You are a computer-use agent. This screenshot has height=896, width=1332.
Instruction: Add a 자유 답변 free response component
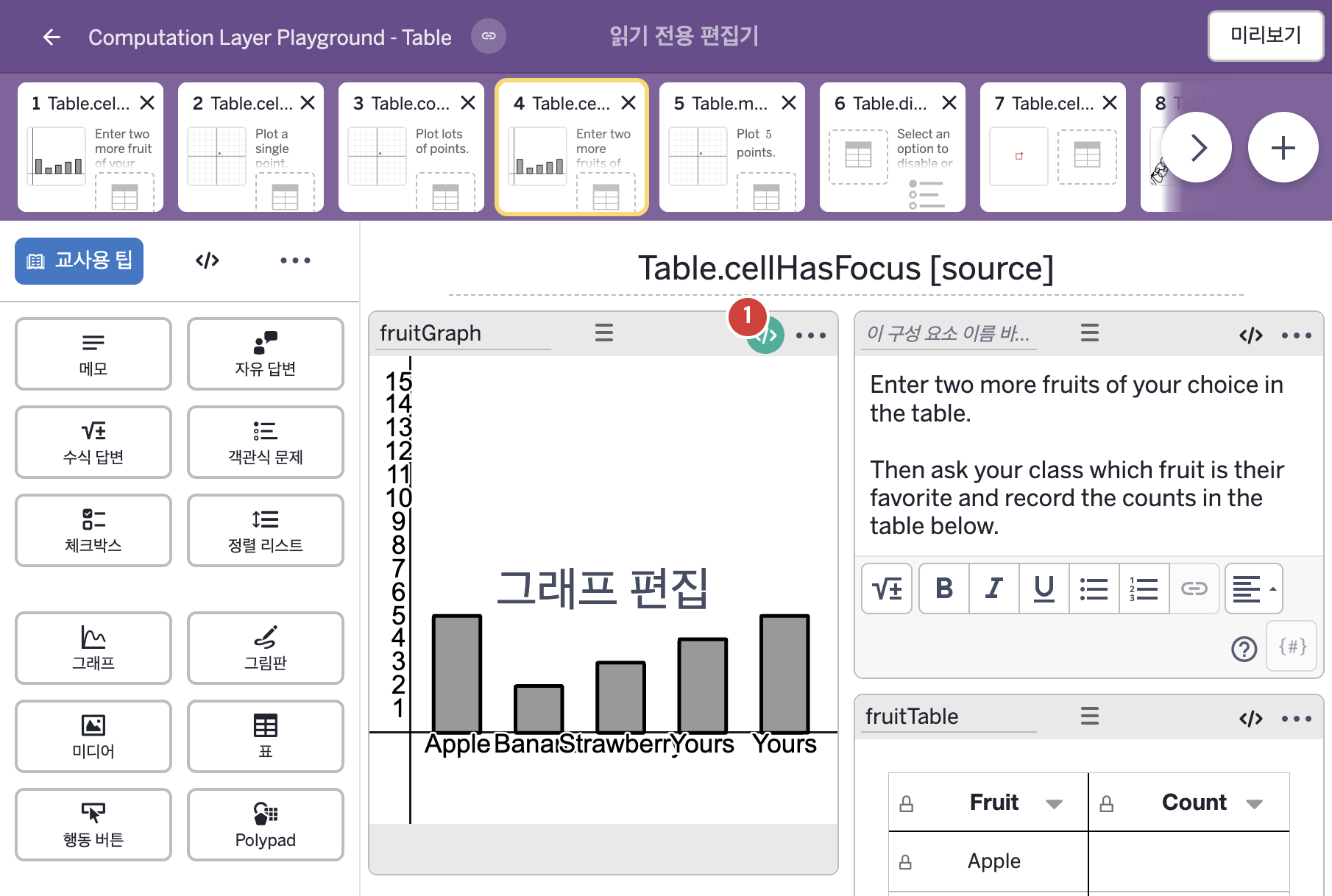[x=266, y=354]
